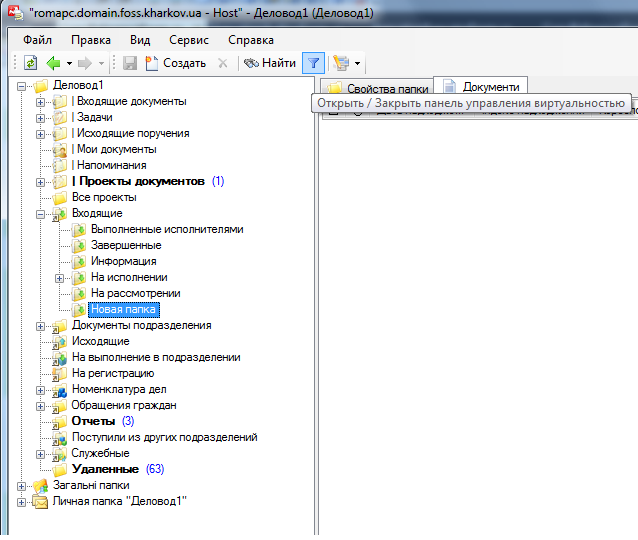This screenshot has height=540, width=638.
Task: Open the Сервис menu
Action: click(x=189, y=40)
